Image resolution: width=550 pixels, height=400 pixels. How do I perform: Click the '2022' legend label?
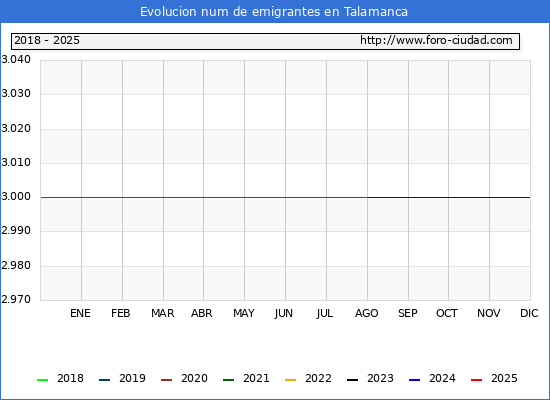pos(318,378)
